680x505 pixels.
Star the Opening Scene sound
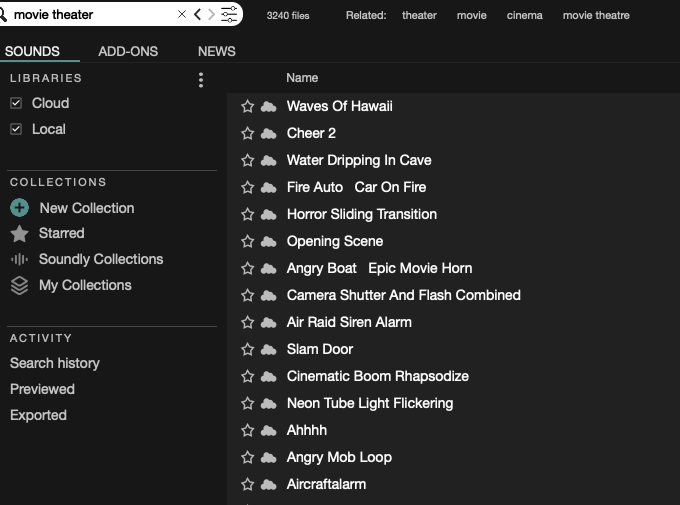point(248,241)
